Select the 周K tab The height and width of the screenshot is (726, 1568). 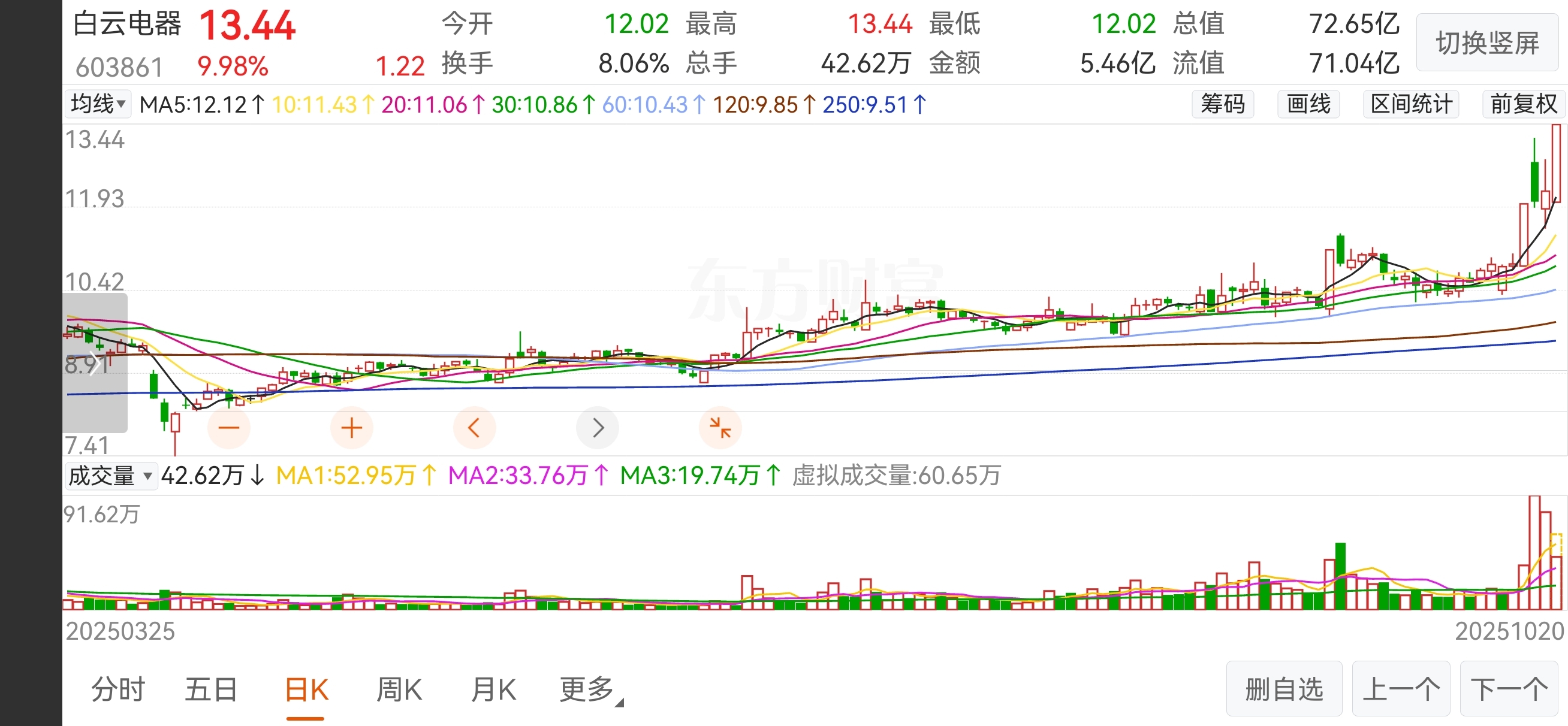click(399, 689)
